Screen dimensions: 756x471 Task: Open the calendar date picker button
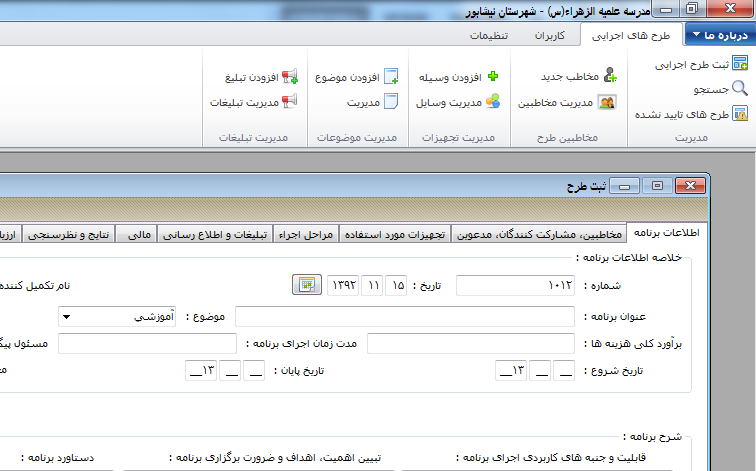click(x=306, y=286)
